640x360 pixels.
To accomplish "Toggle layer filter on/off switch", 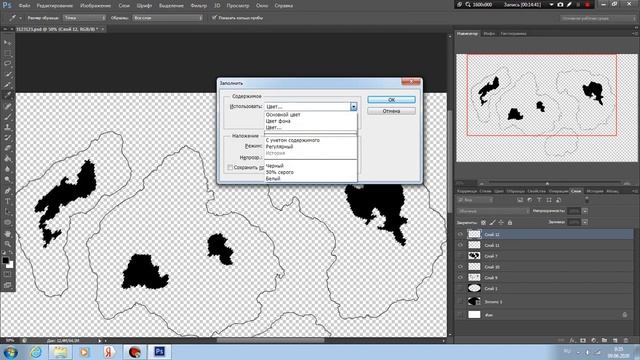I will click(587, 200).
